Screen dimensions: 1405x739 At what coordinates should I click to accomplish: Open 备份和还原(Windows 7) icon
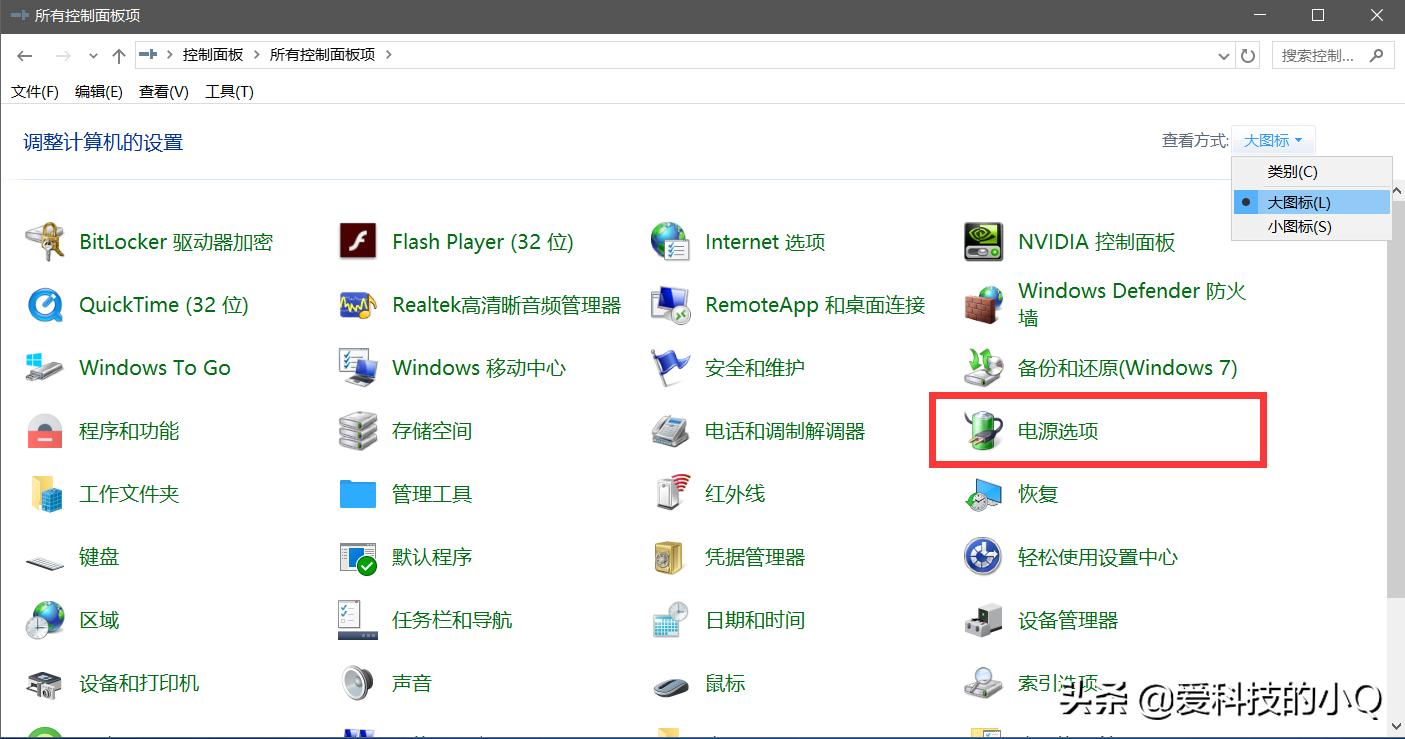coord(983,368)
